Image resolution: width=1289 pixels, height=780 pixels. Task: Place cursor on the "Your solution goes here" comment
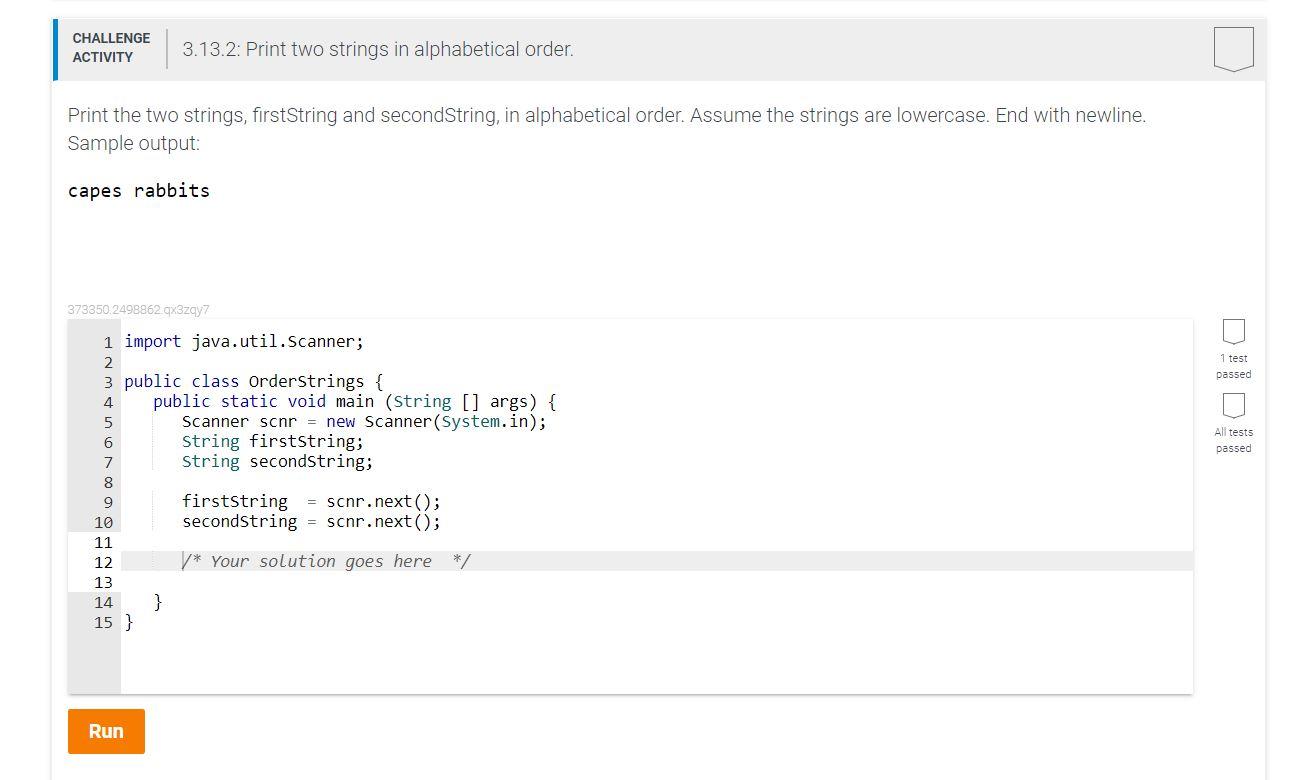pyautogui.click(x=325, y=561)
